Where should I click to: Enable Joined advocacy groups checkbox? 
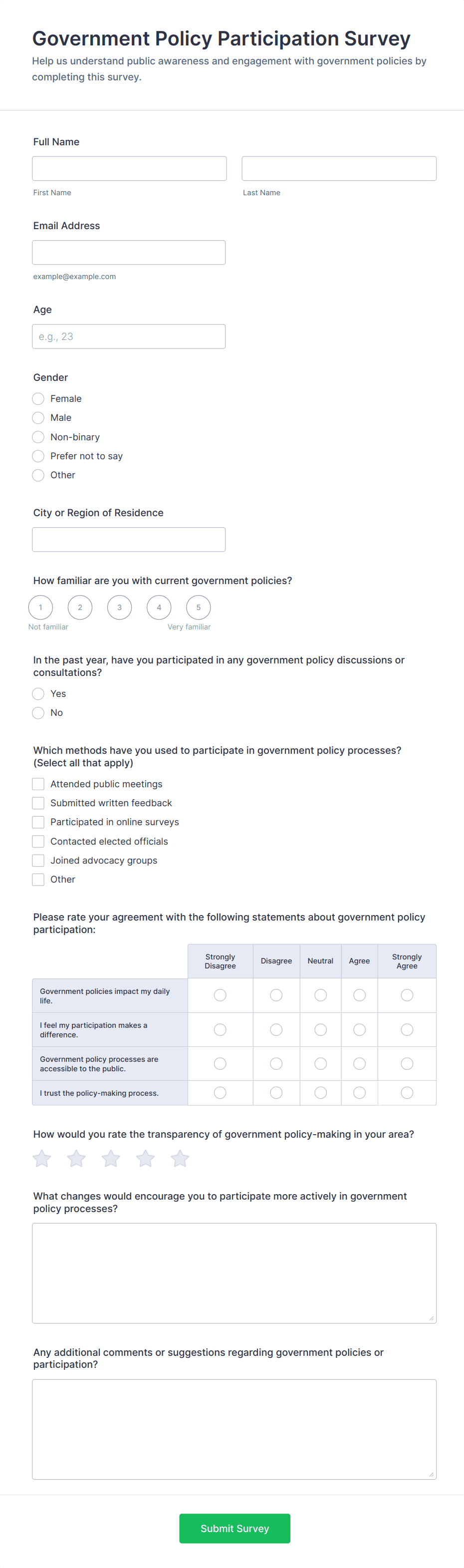click(x=38, y=860)
